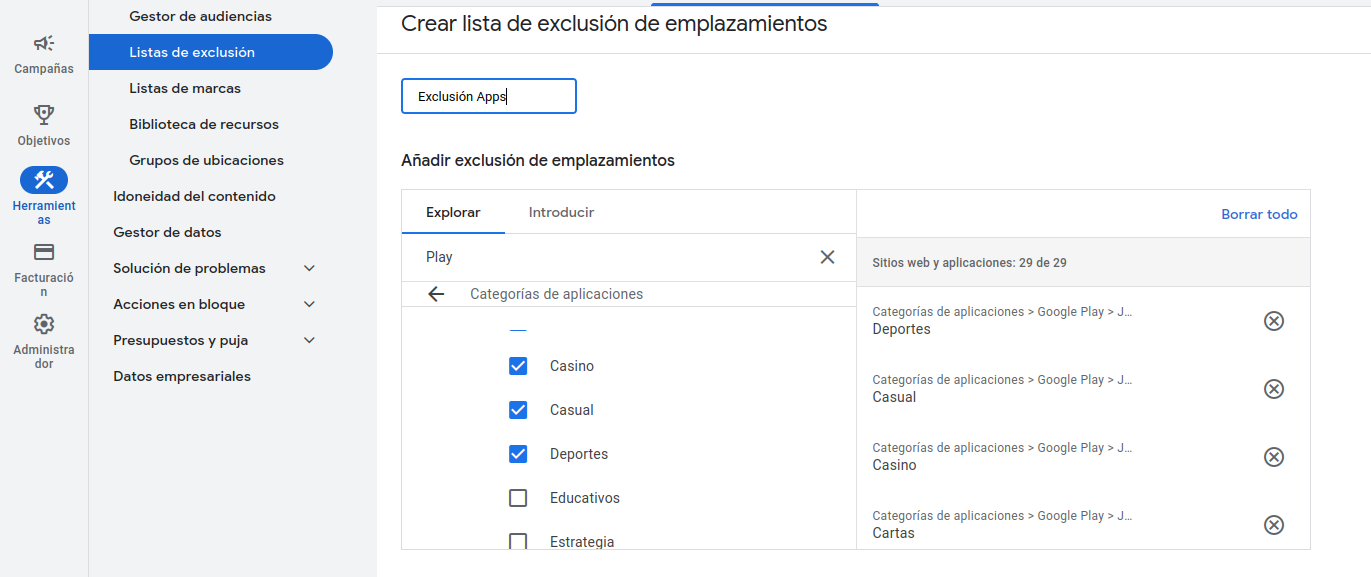
Task: Open Gestor de audiencias
Action: [x=201, y=16]
